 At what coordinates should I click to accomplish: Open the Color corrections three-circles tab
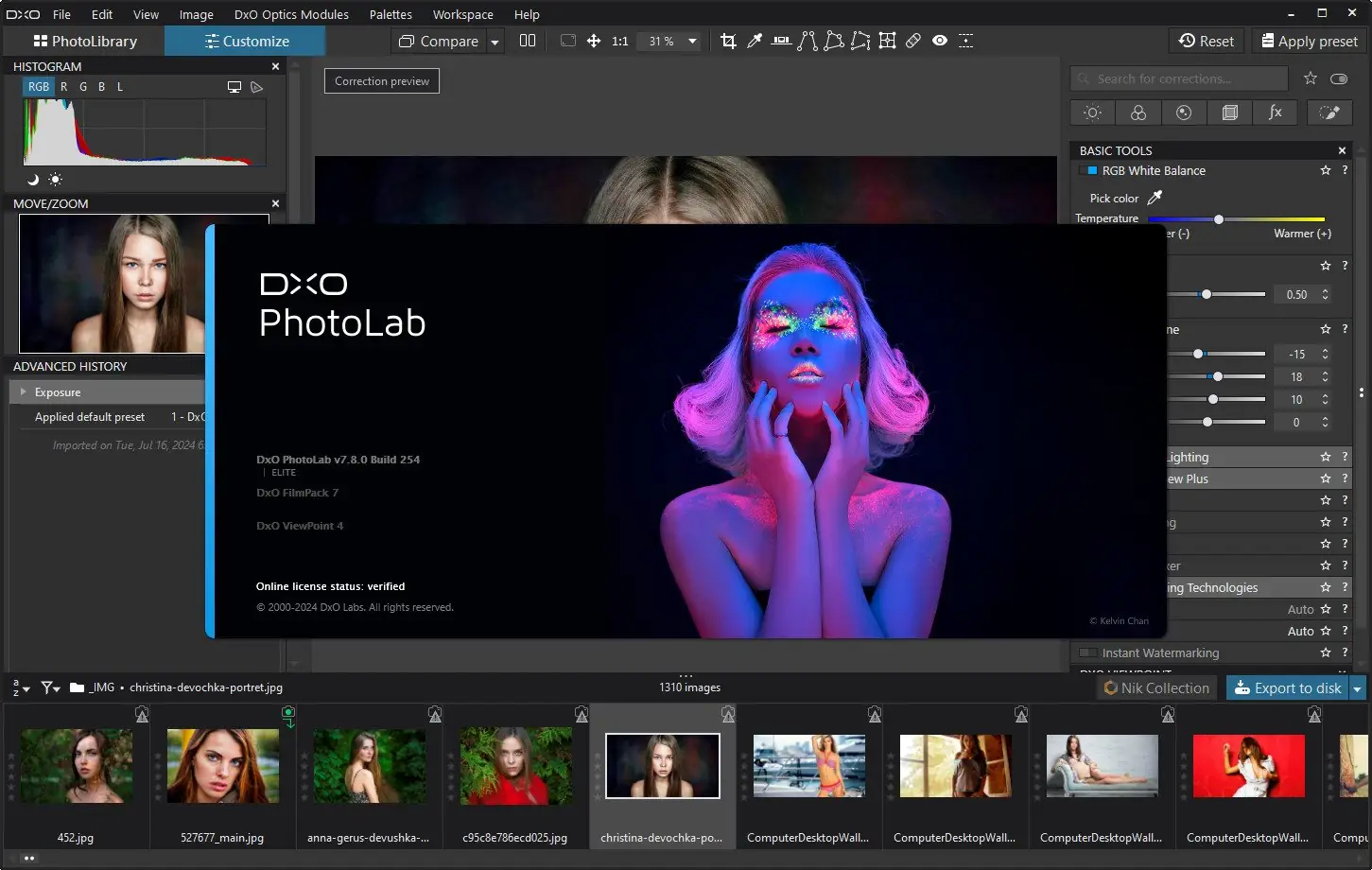click(1138, 113)
